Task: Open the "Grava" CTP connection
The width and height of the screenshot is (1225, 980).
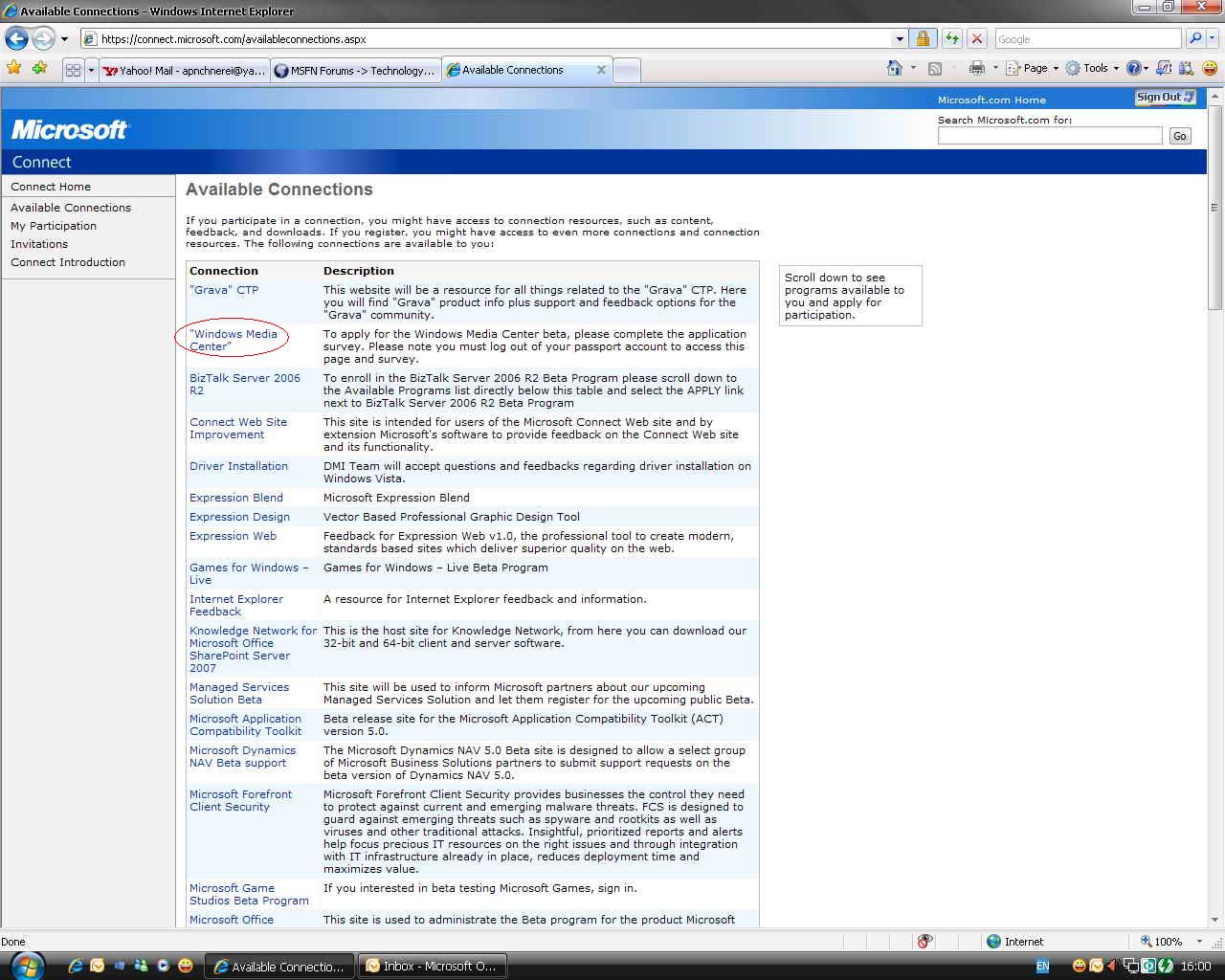Action: [224, 290]
